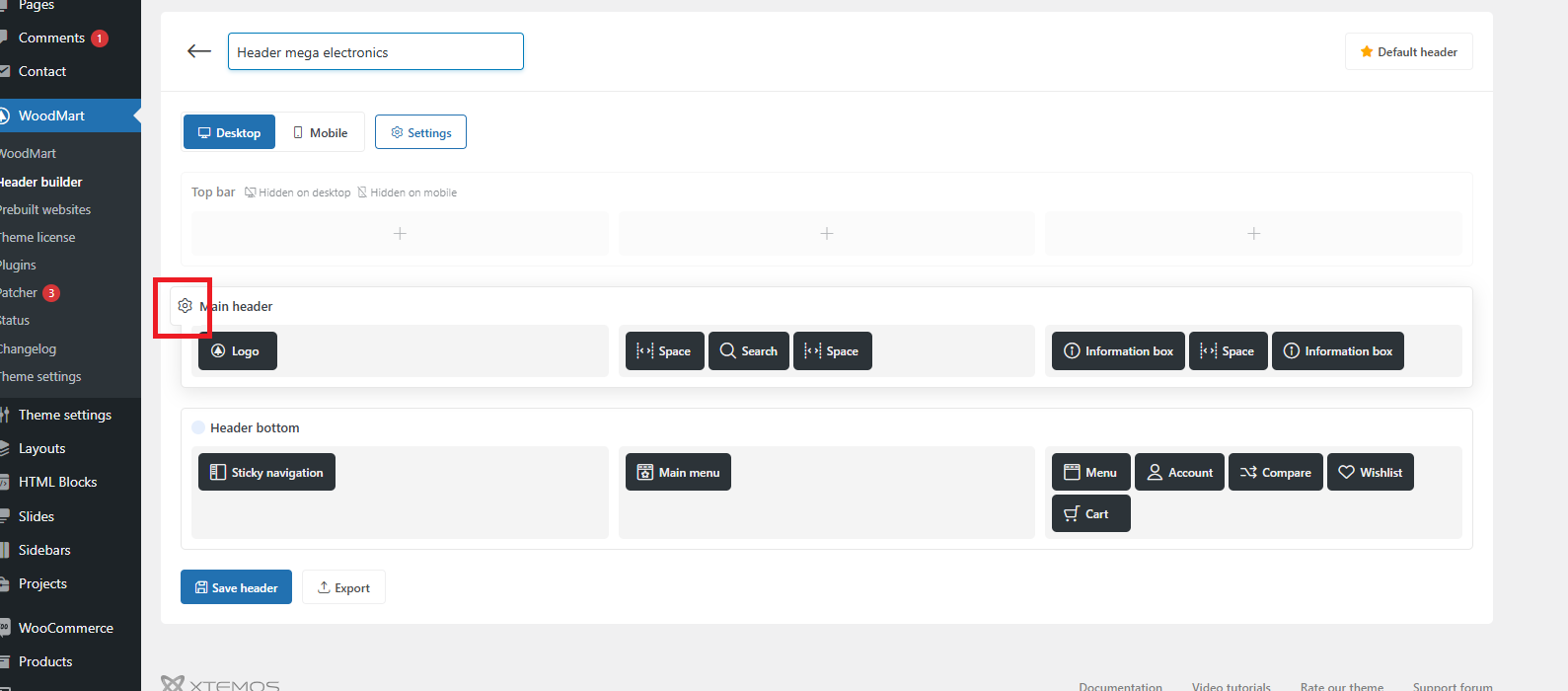Open top-level Theme settings menu
The height and width of the screenshot is (691, 1568).
pyautogui.click(x=65, y=415)
